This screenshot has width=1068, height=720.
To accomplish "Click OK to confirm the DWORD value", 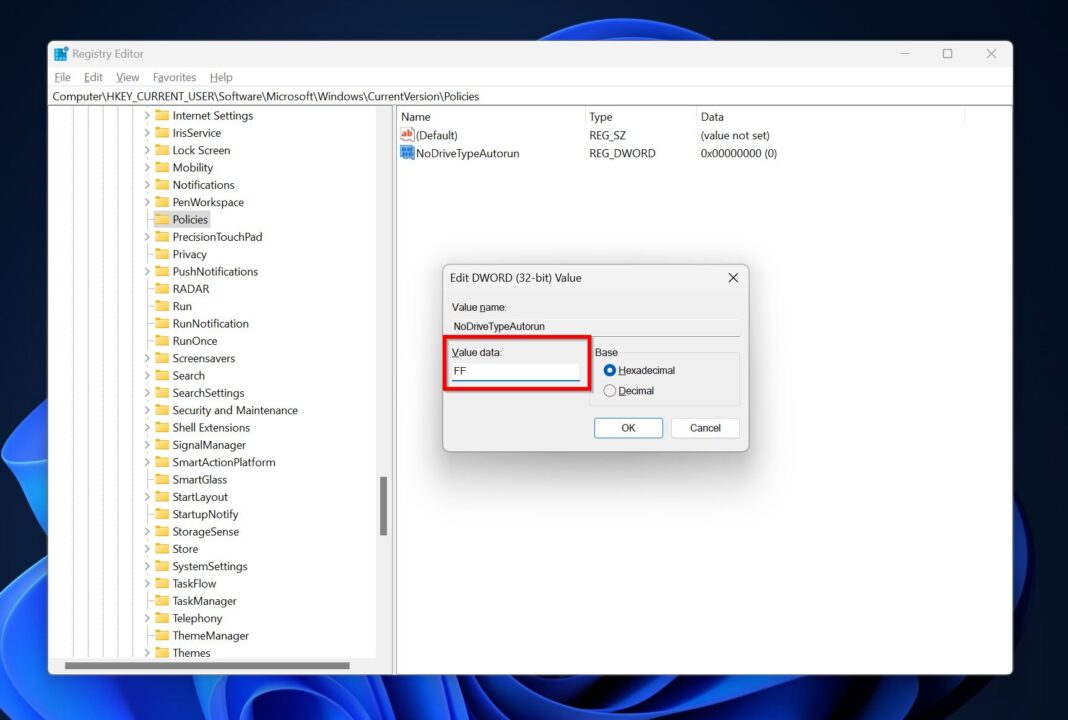I will (628, 428).
